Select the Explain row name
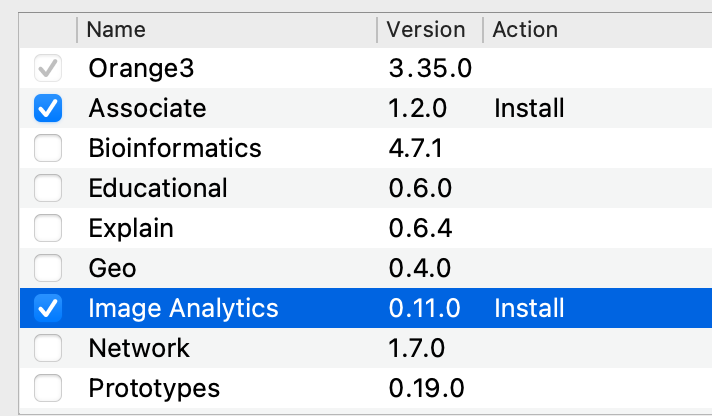The width and height of the screenshot is (712, 416). [131, 228]
